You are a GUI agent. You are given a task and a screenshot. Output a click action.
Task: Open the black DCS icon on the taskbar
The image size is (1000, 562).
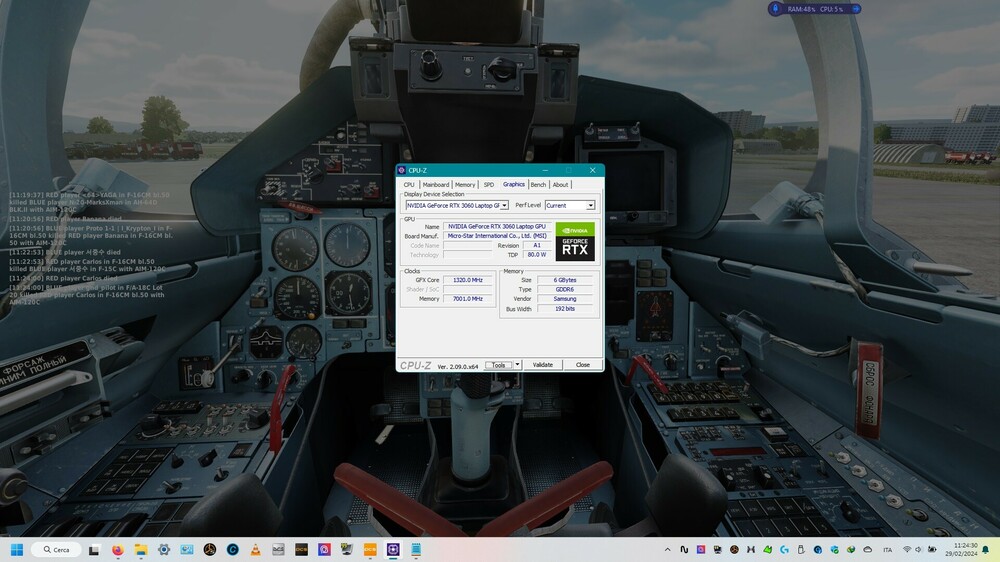pos(301,549)
